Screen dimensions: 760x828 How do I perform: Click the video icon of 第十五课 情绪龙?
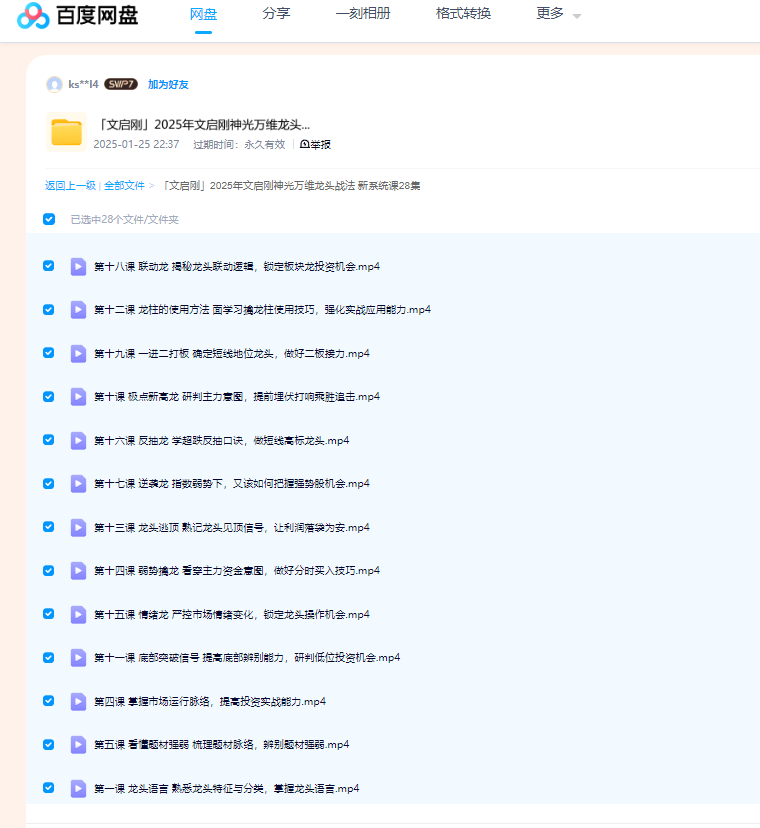[x=78, y=615]
